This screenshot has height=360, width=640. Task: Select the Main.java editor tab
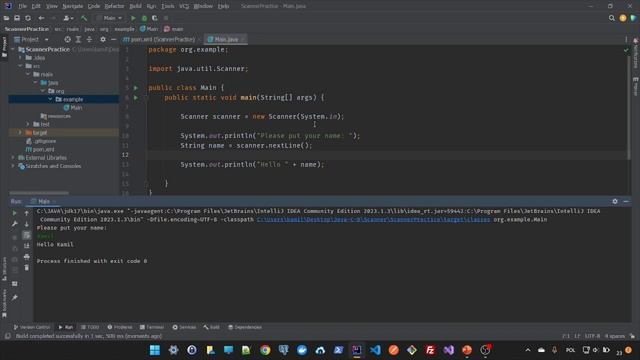click(x=225, y=39)
